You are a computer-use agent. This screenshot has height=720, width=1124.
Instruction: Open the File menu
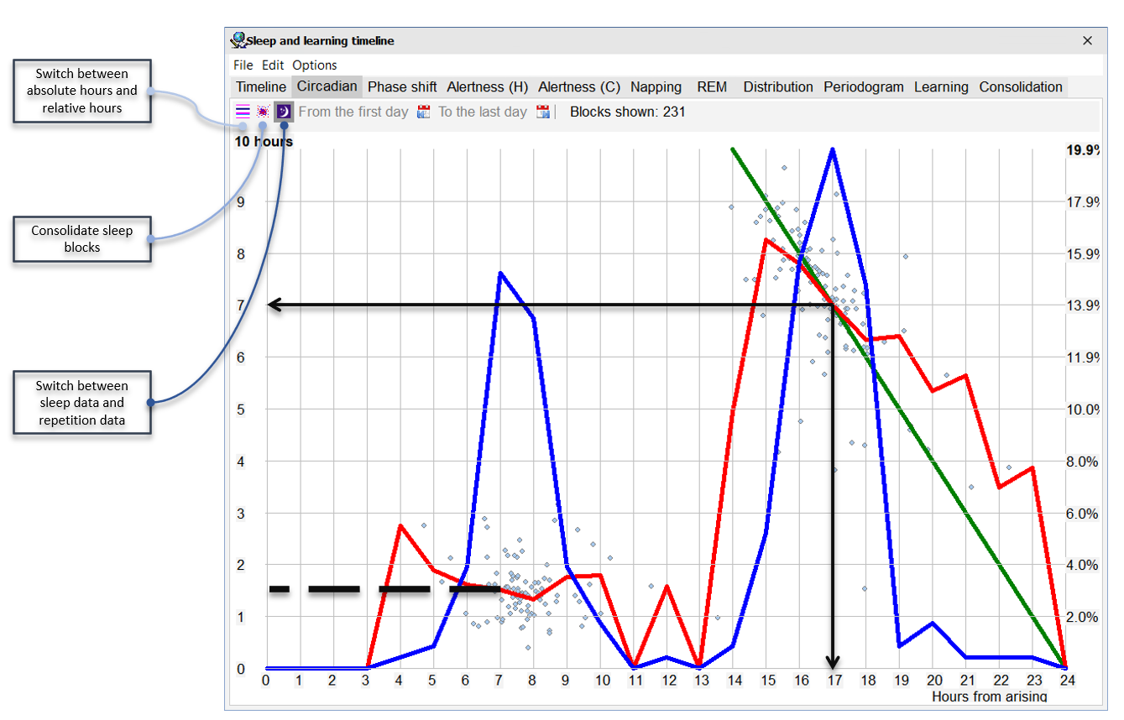[x=243, y=65]
